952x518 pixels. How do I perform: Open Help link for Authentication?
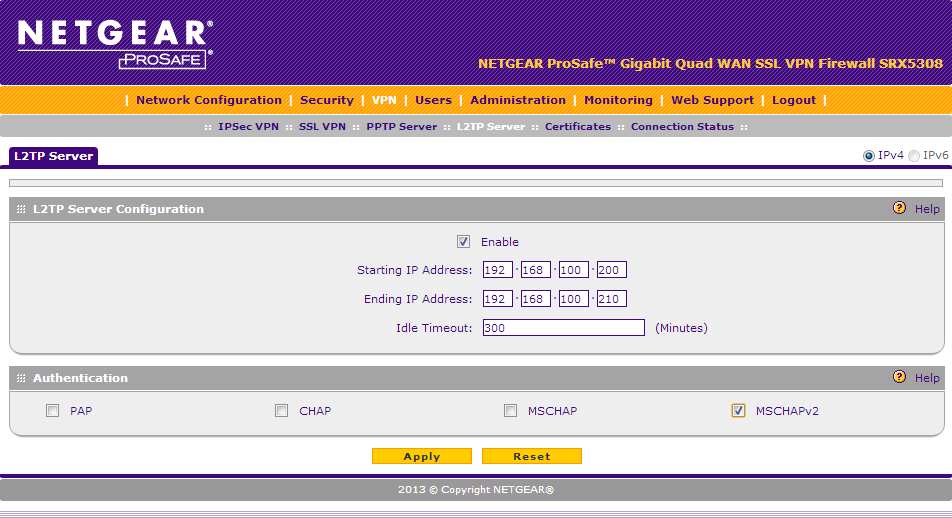point(927,378)
